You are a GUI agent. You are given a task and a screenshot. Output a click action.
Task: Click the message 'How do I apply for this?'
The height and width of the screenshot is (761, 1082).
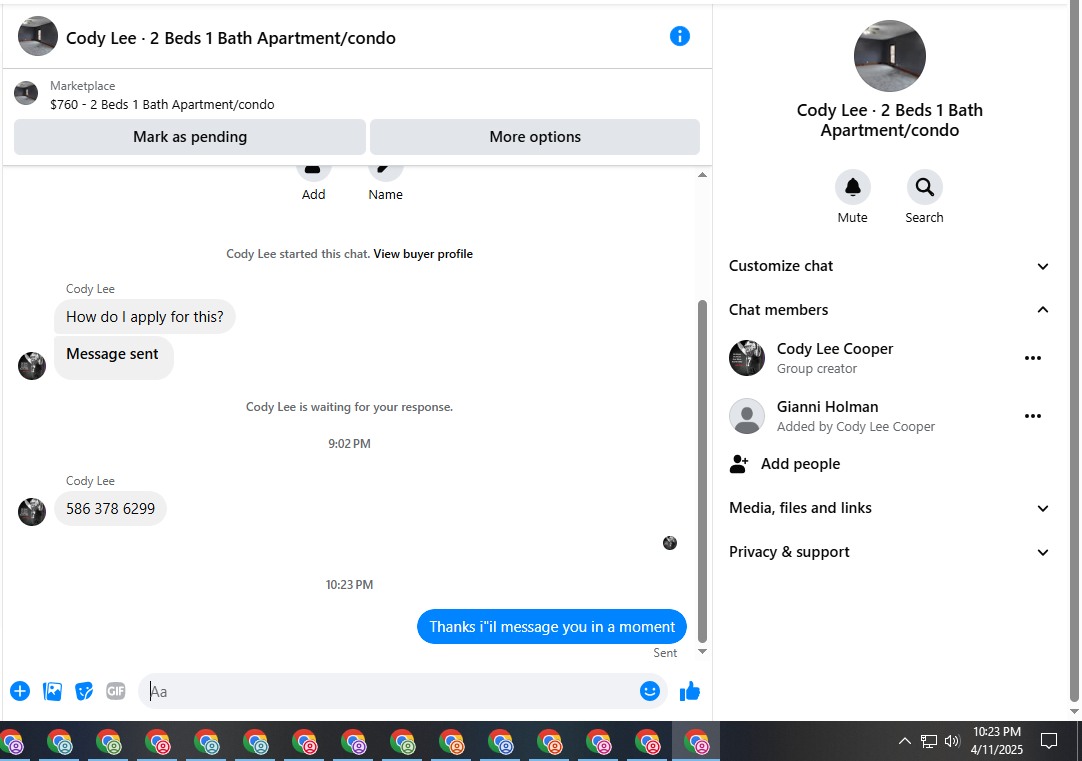145,317
